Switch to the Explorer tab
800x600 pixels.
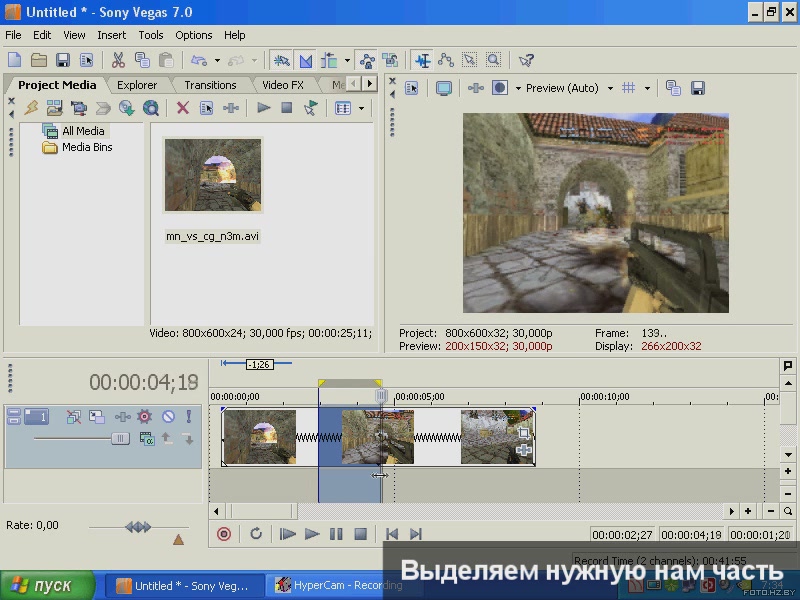coord(137,85)
